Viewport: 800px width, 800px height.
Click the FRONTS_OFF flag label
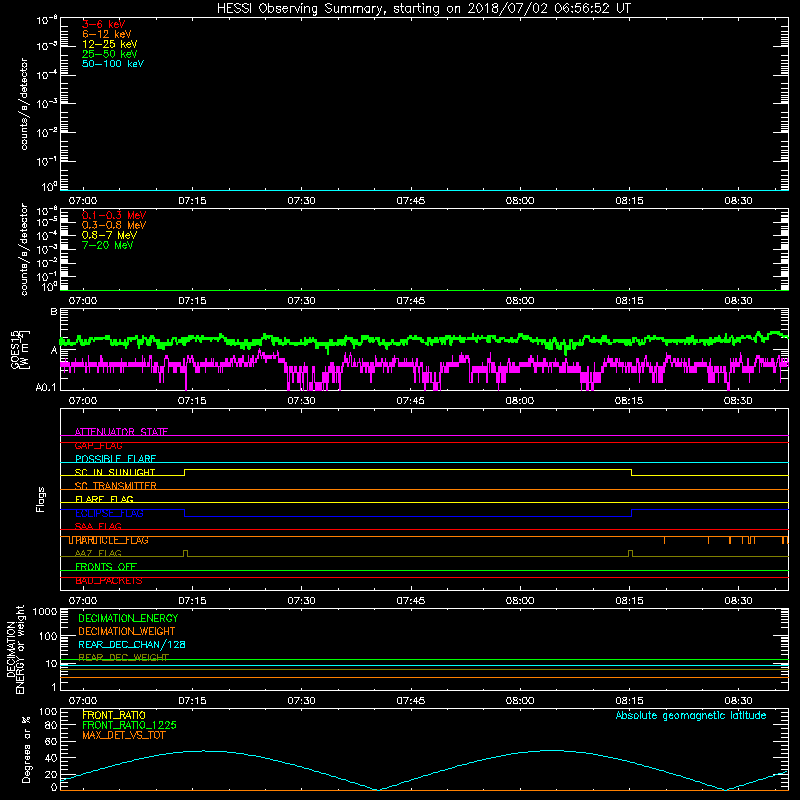[x=106, y=567]
